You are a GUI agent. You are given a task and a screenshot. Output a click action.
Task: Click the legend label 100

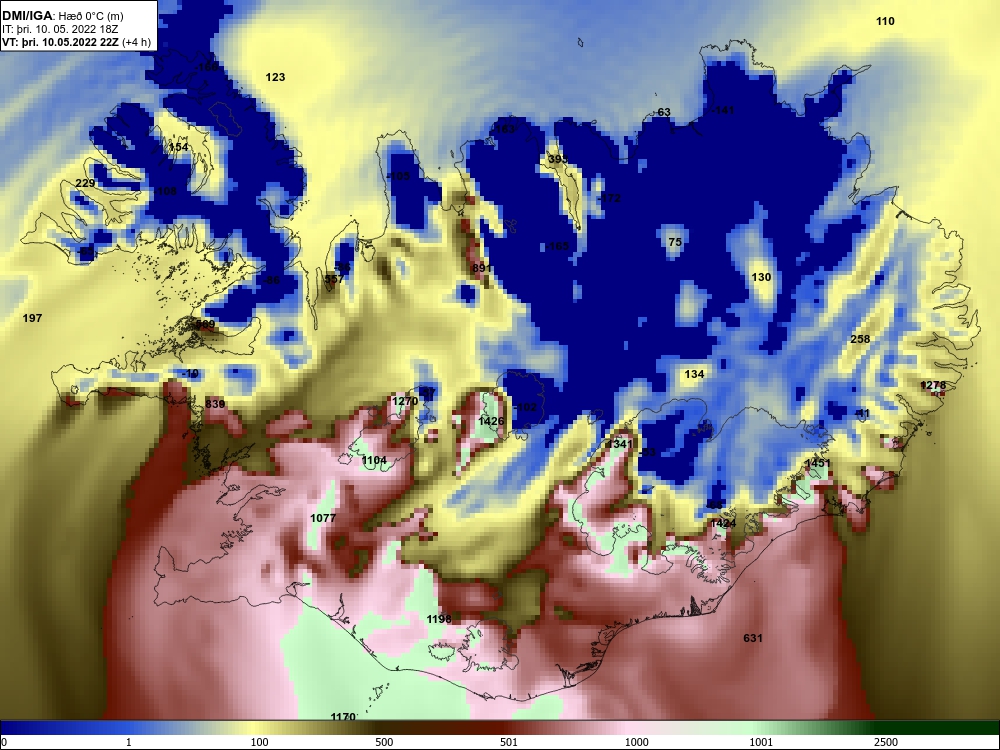259,742
